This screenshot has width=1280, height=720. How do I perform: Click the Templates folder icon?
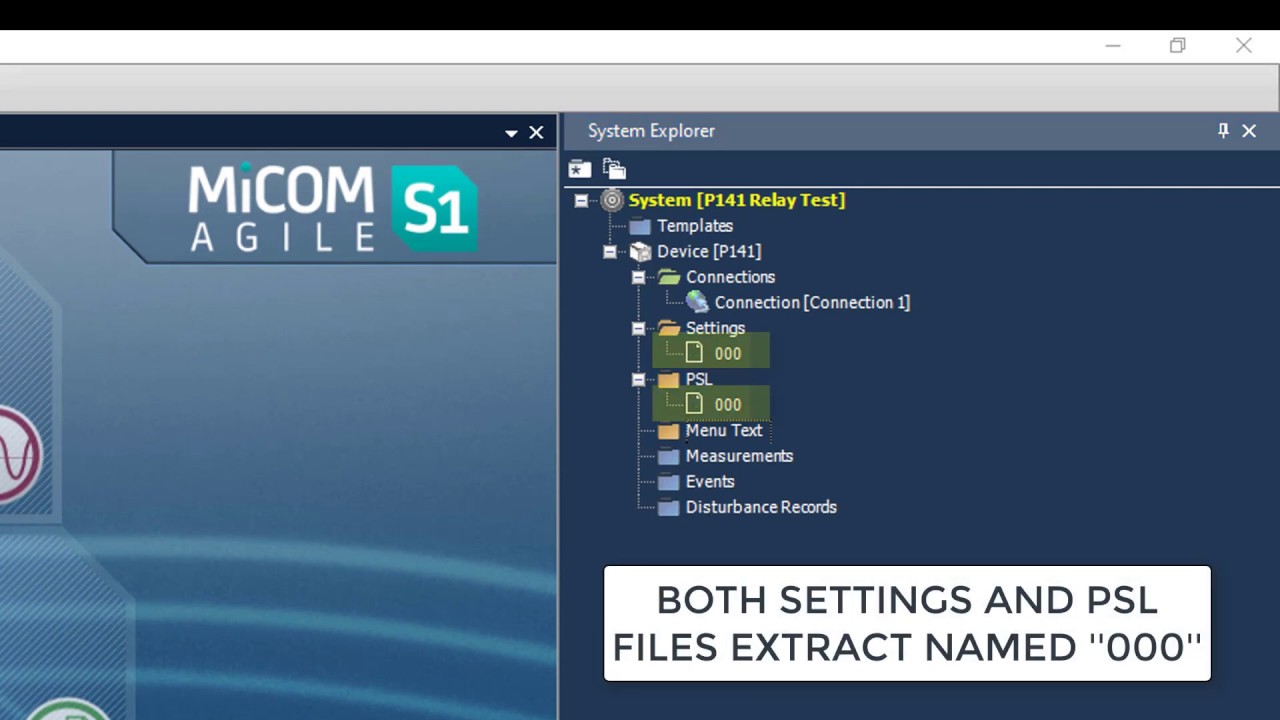tap(640, 226)
